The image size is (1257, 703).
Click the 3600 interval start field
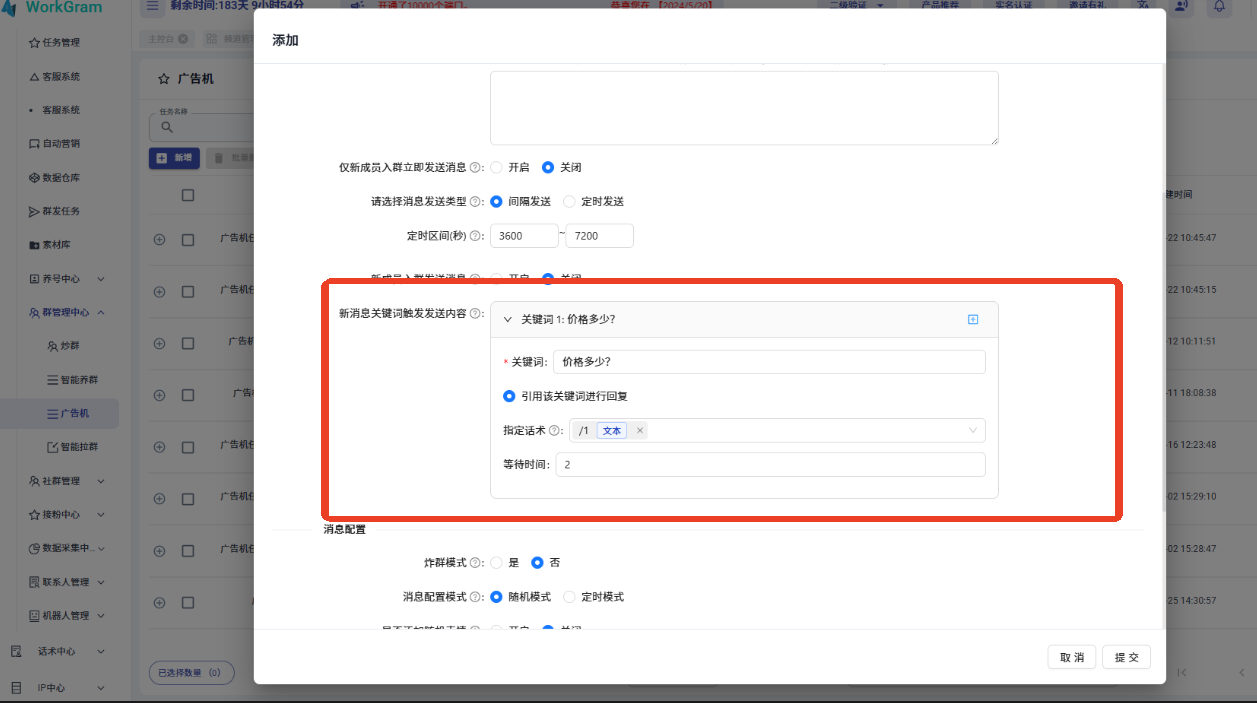coord(523,236)
